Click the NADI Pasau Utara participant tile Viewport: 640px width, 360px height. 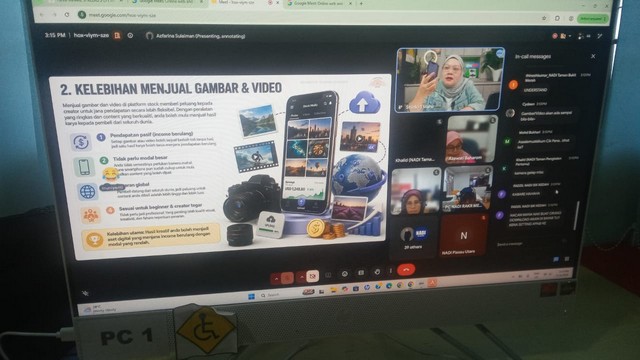pyautogui.click(x=464, y=236)
